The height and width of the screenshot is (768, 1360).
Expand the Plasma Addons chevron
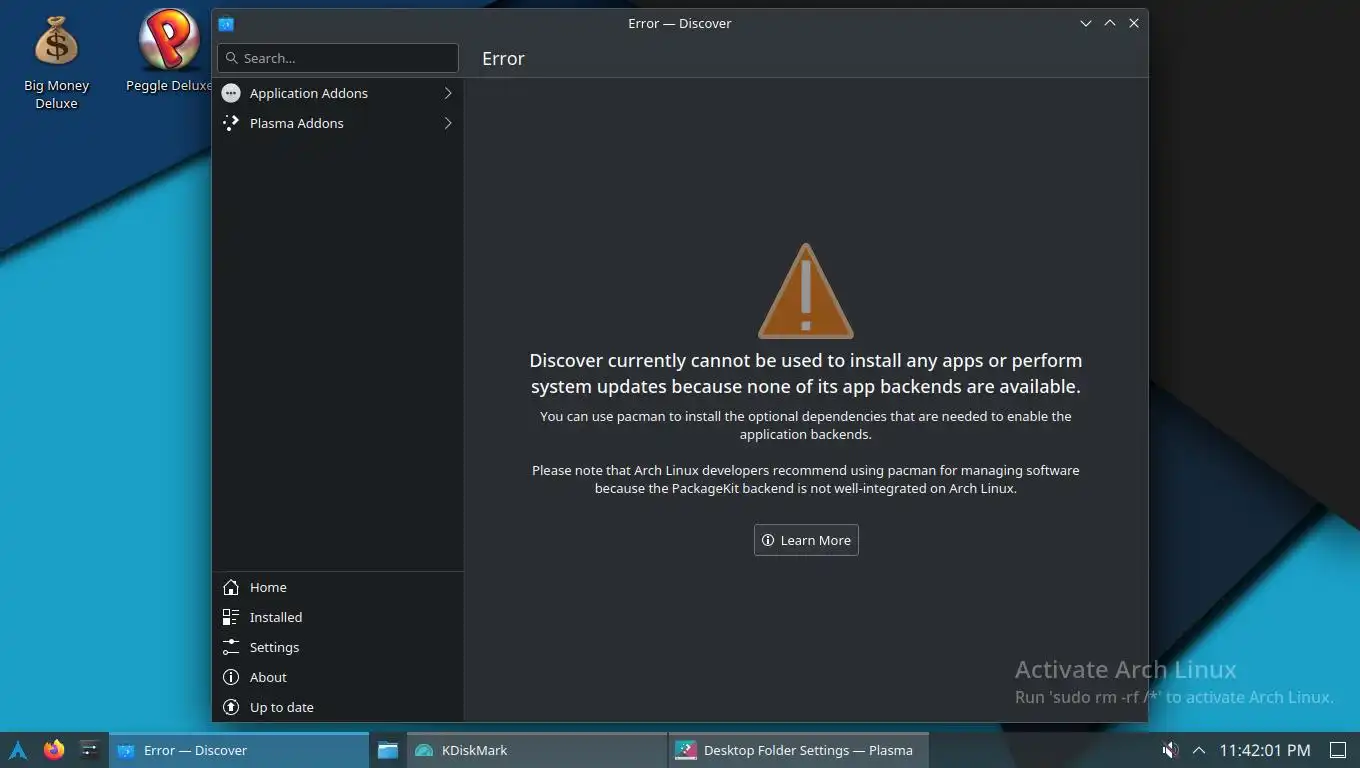(x=448, y=123)
